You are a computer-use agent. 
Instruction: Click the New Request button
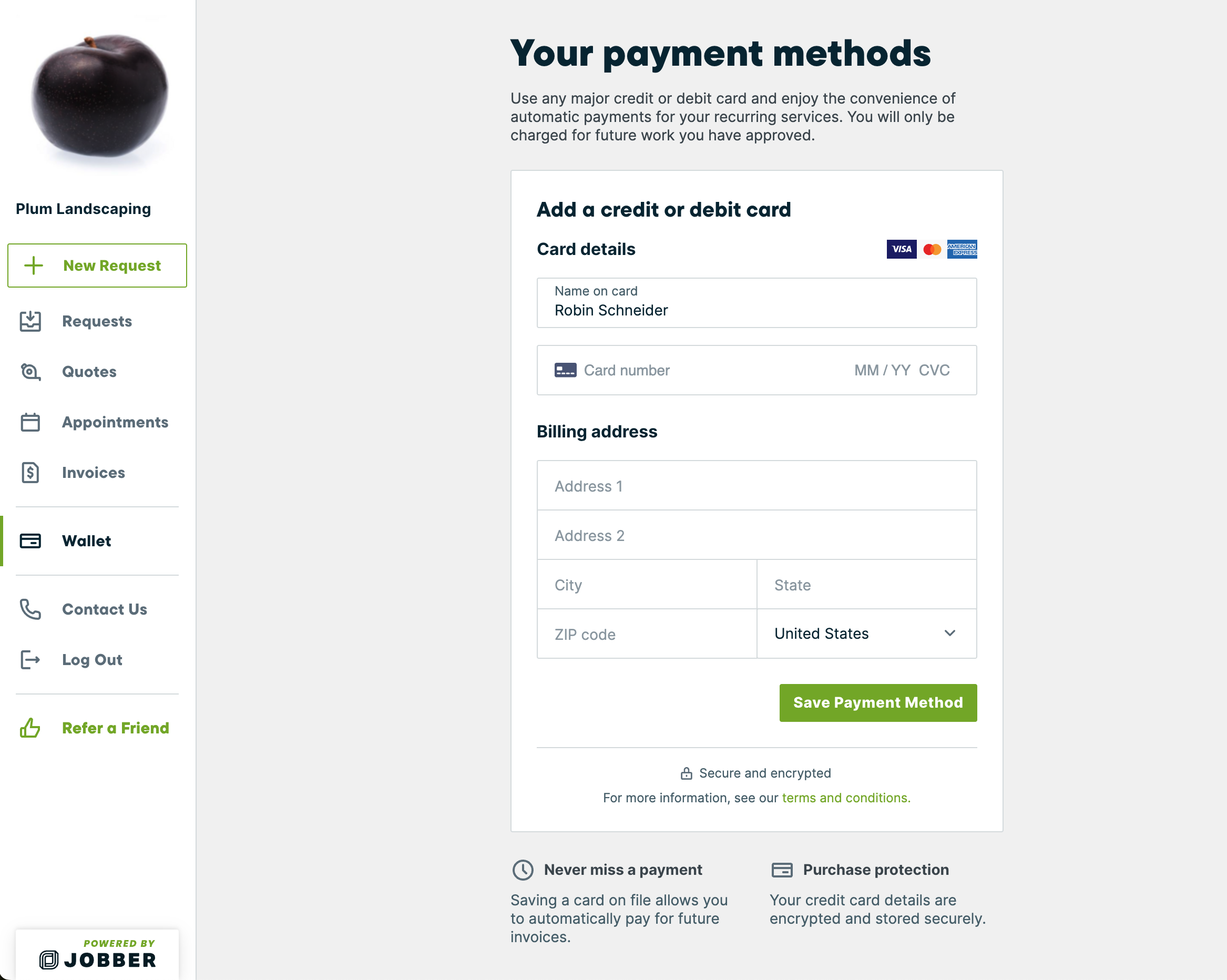97,266
